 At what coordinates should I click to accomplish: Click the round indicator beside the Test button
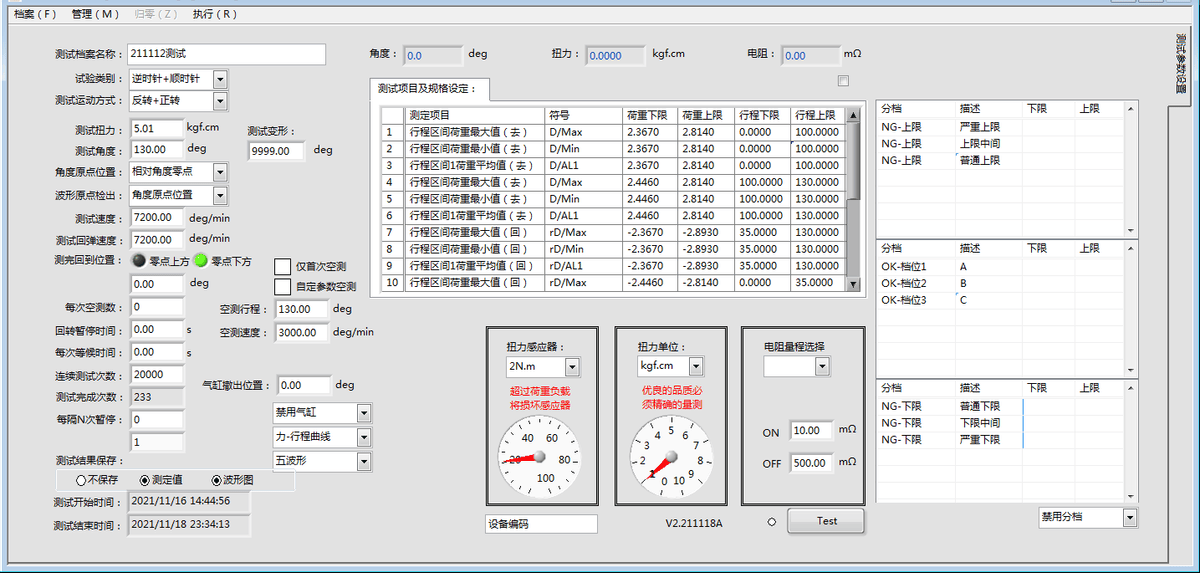[x=771, y=521]
